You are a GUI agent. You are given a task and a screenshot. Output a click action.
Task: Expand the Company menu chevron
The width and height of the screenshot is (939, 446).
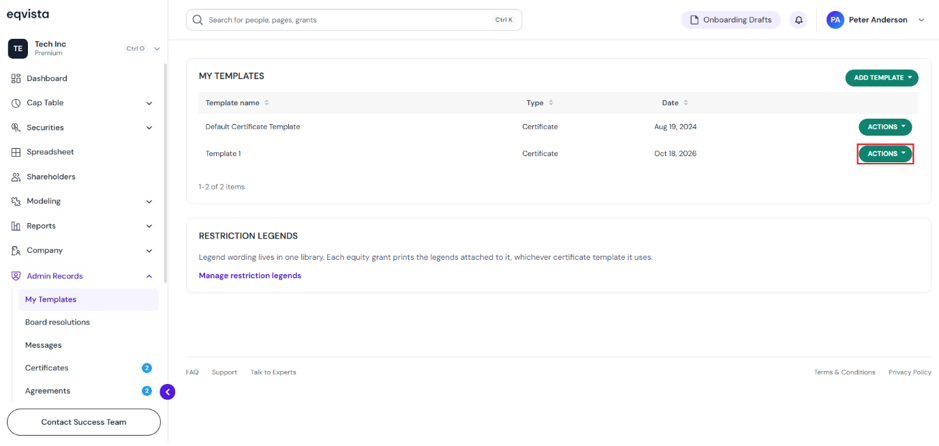(x=149, y=251)
